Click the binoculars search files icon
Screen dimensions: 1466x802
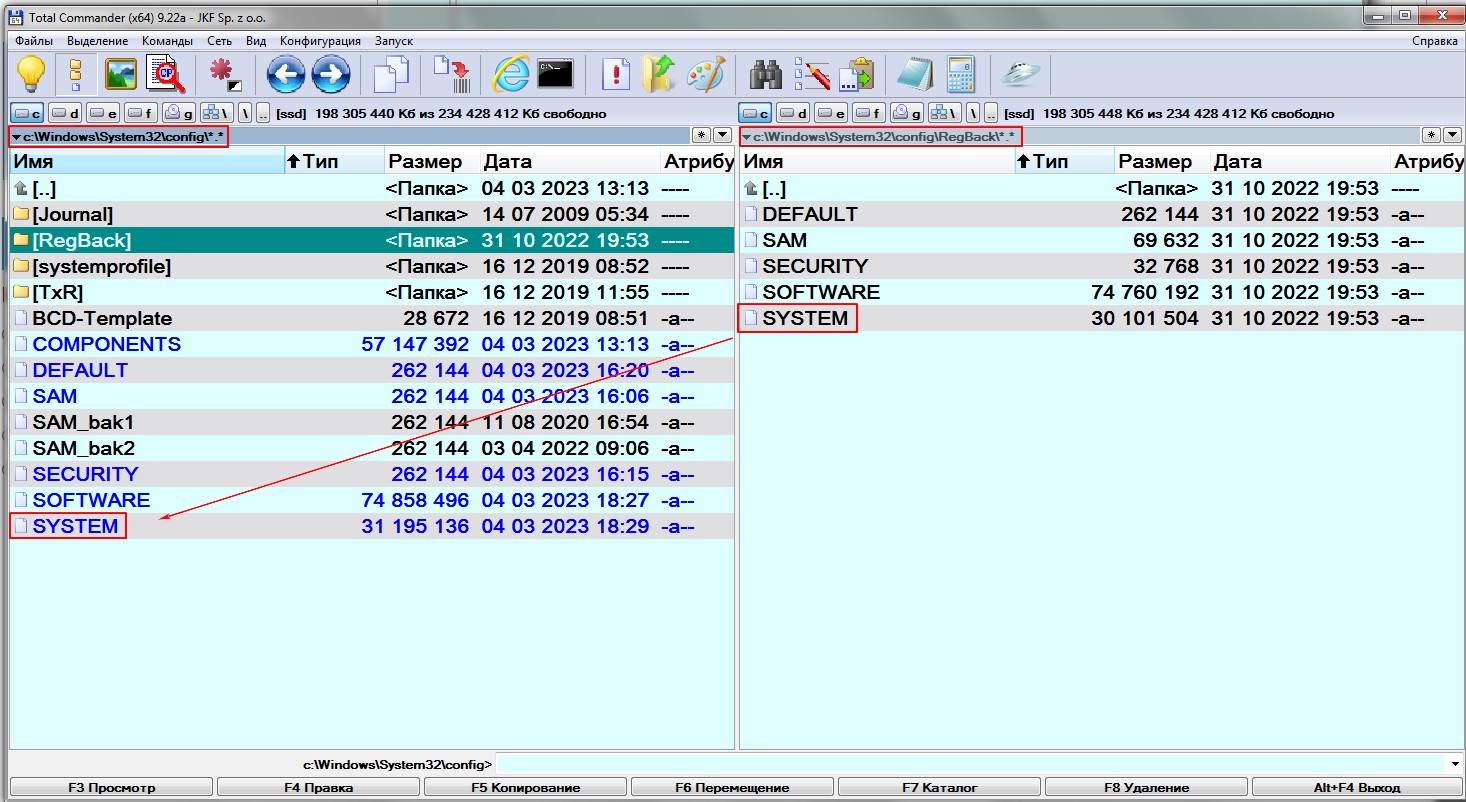pyautogui.click(x=765, y=75)
